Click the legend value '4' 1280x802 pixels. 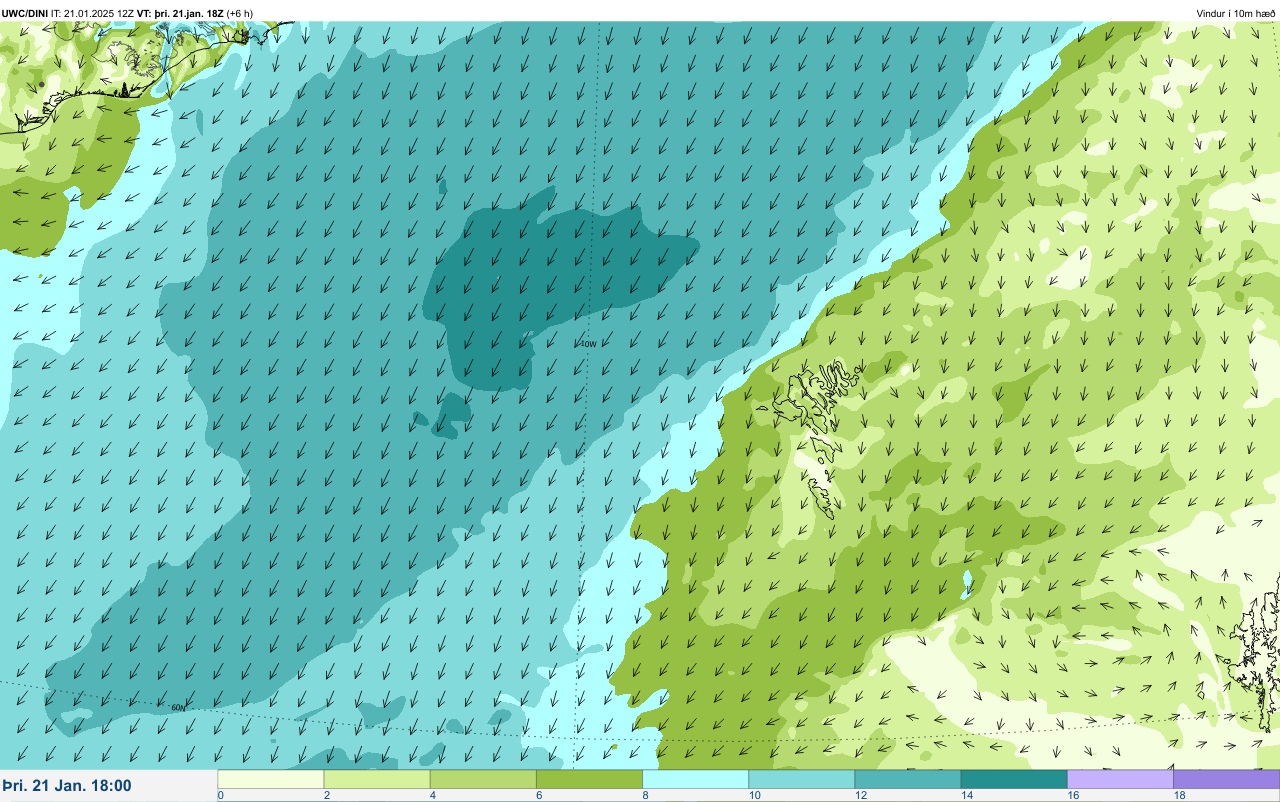coord(431,796)
